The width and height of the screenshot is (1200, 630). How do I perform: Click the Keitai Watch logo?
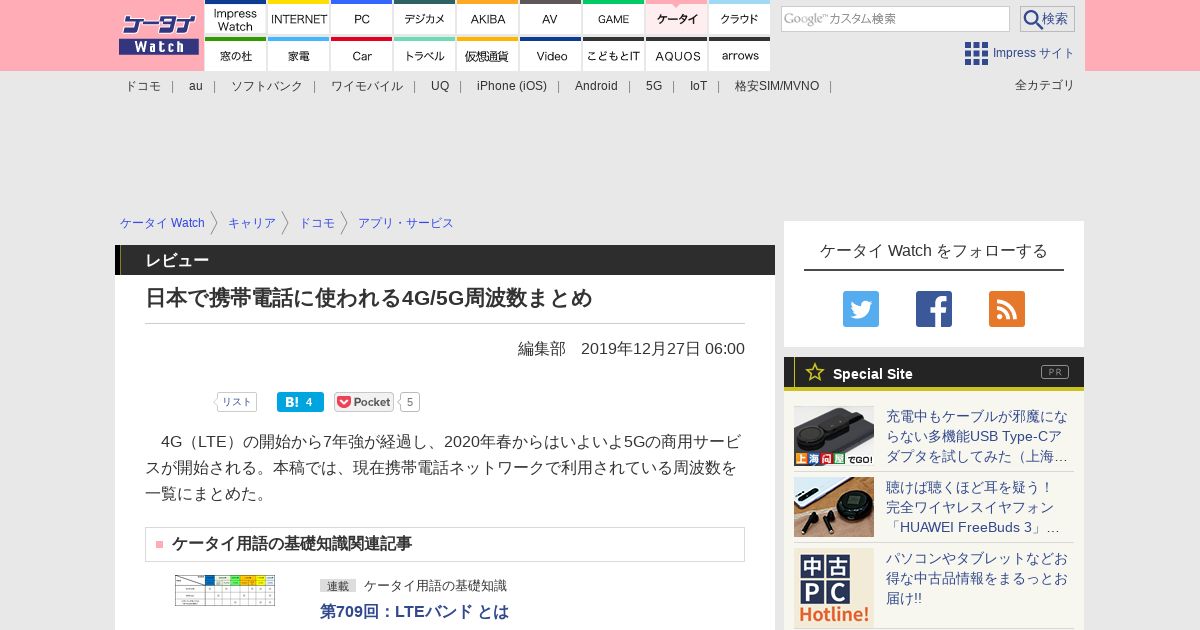[159, 35]
